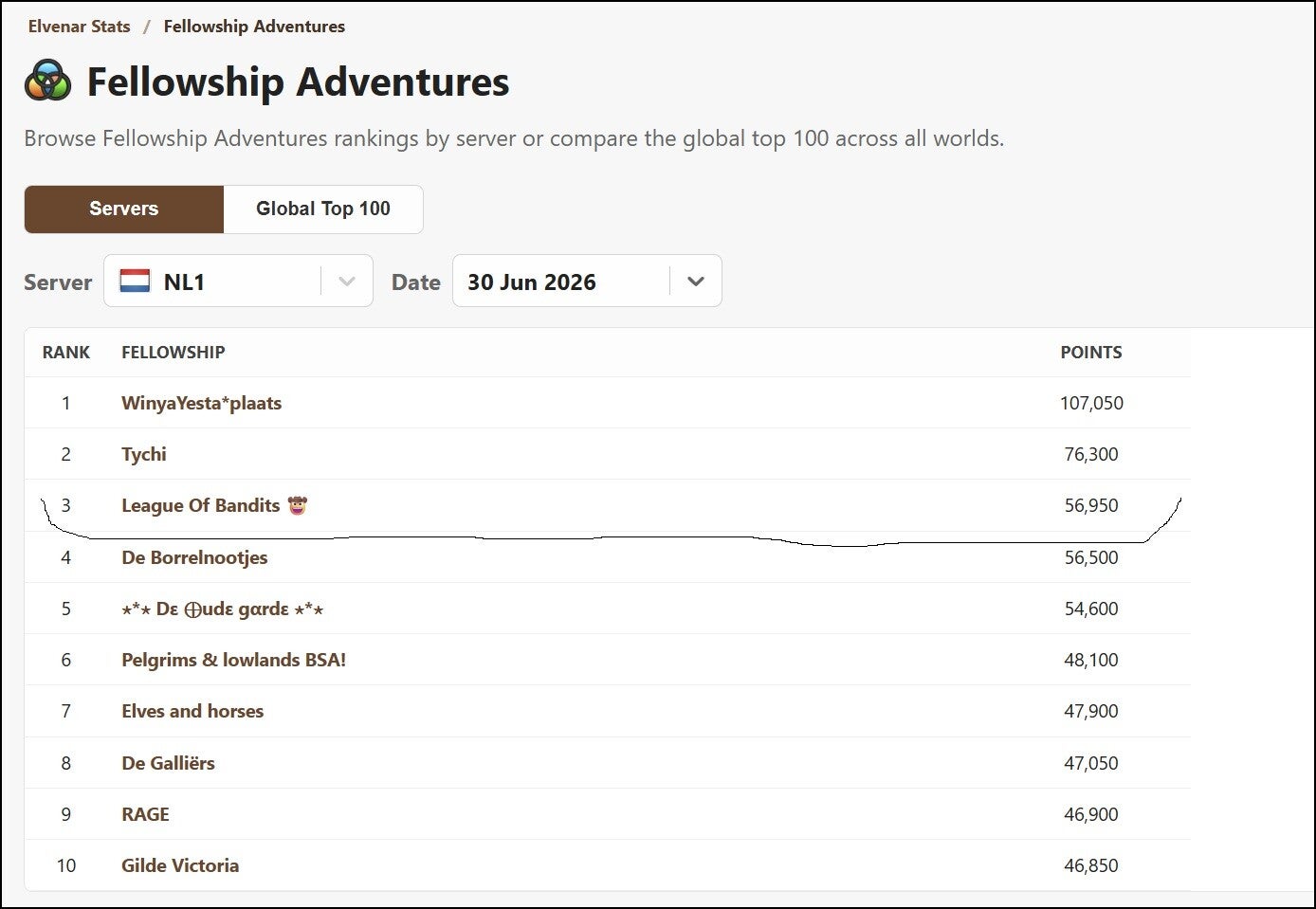Image resolution: width=1316 pixels, height=909 pixels.
Task: Click the Fellowship Adventures breadcrumb
Action: (254, 27)
